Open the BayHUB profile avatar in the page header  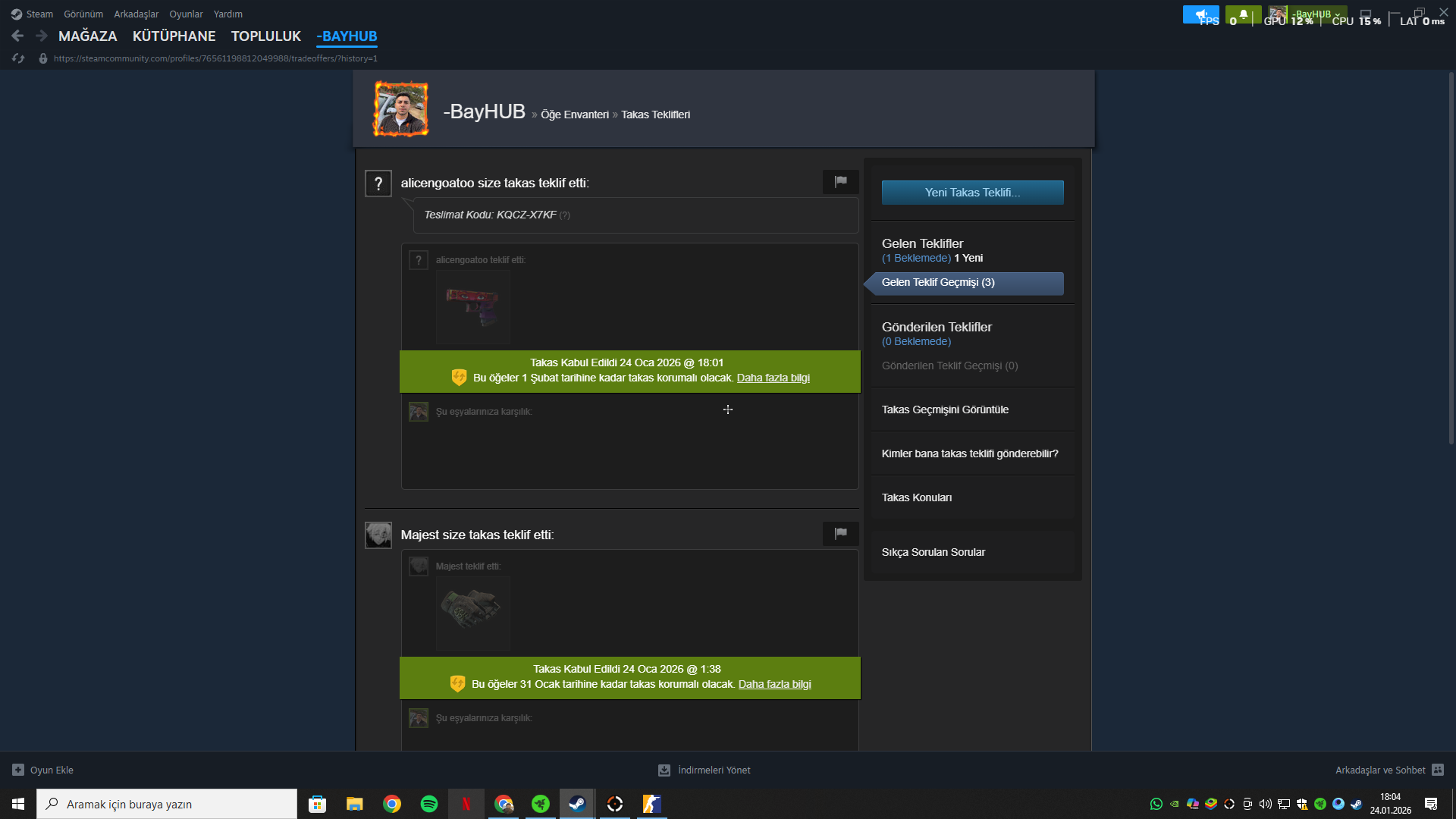(x=401, y=109)
